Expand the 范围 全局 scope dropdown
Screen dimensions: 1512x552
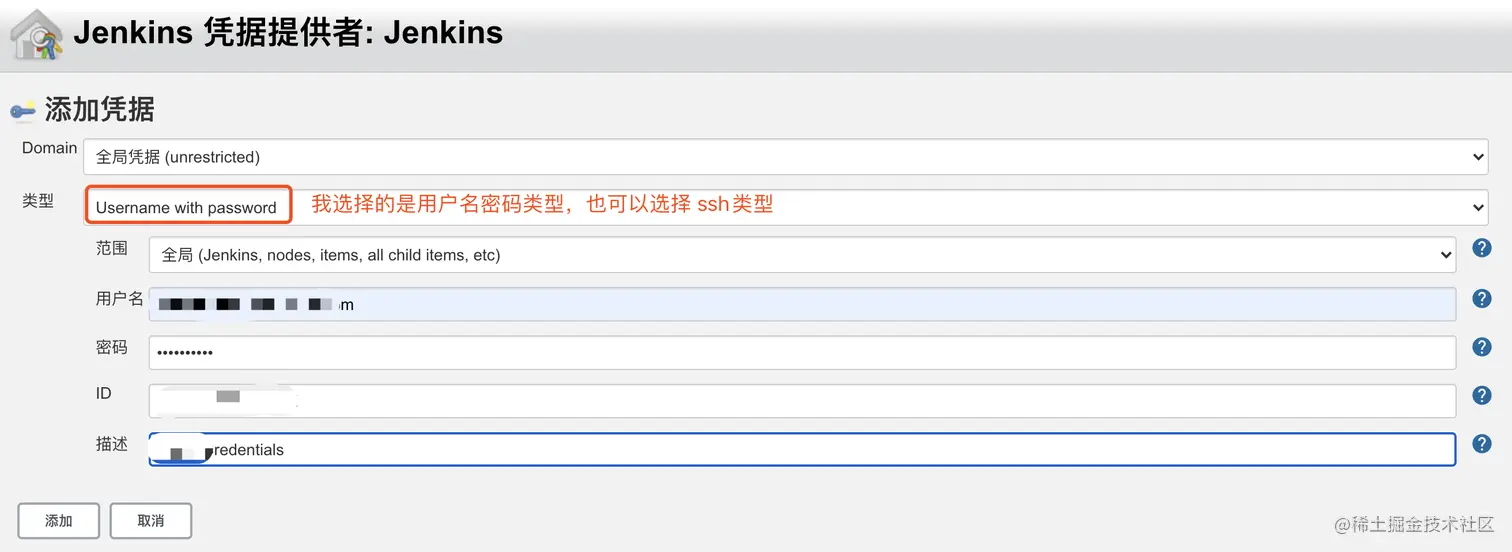pyautogui.click(x=802, y=255)
